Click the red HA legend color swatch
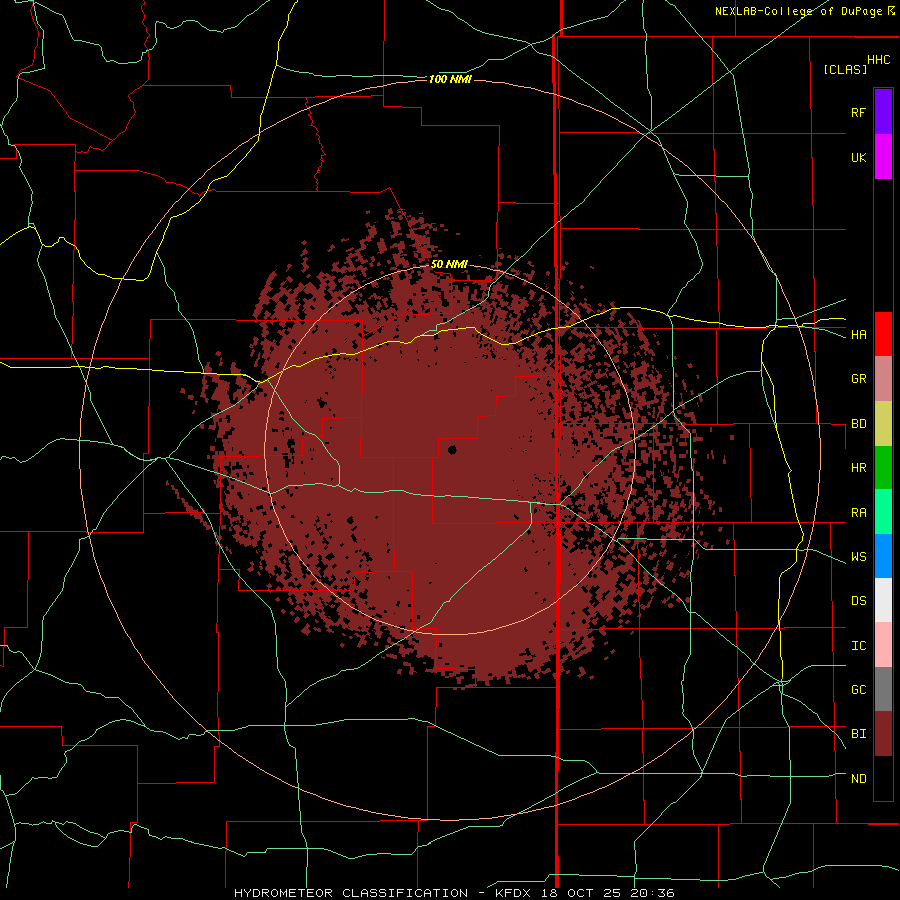The width and height of the screenshot is (900, 900). coord(883,334)
